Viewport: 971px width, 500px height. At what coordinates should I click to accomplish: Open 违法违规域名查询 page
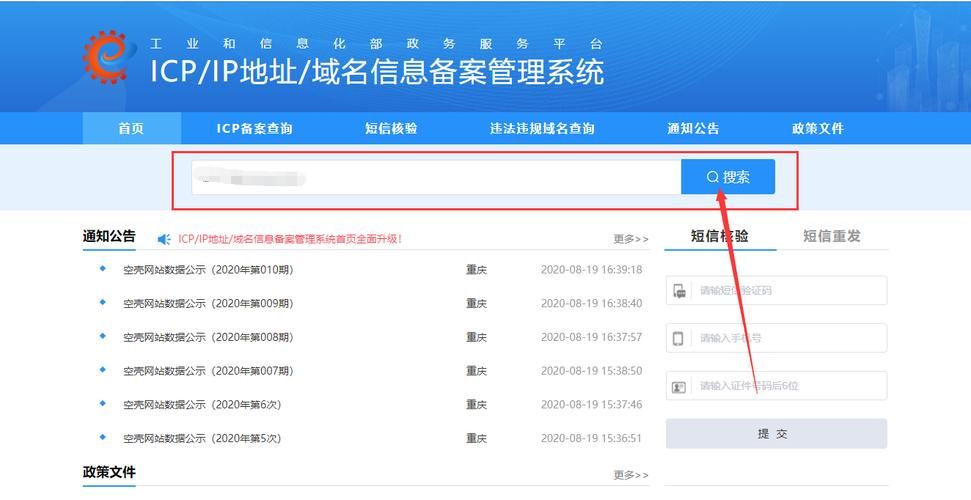point(542,128)
